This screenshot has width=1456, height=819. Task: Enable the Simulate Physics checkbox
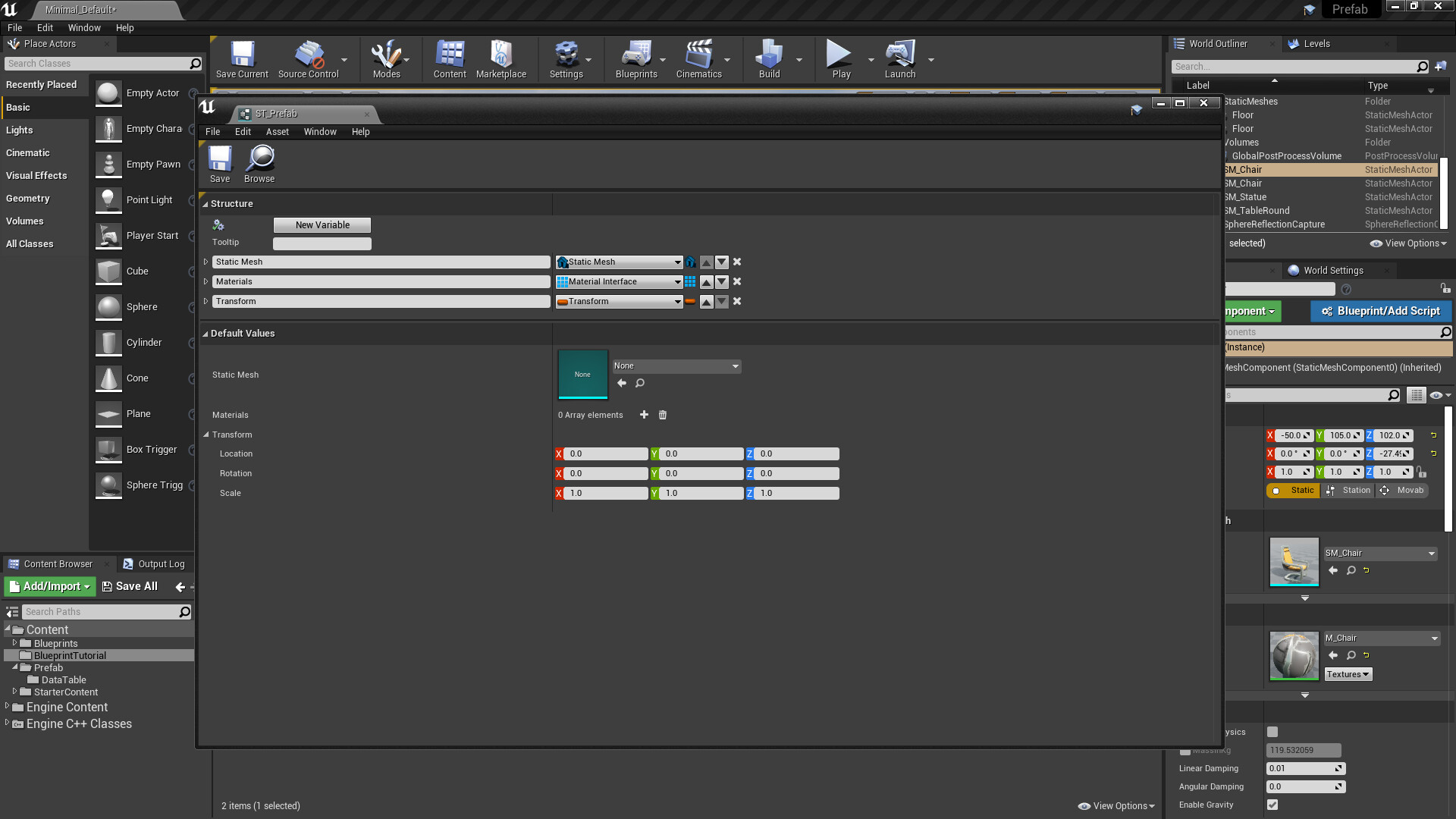coord(1272,732)
